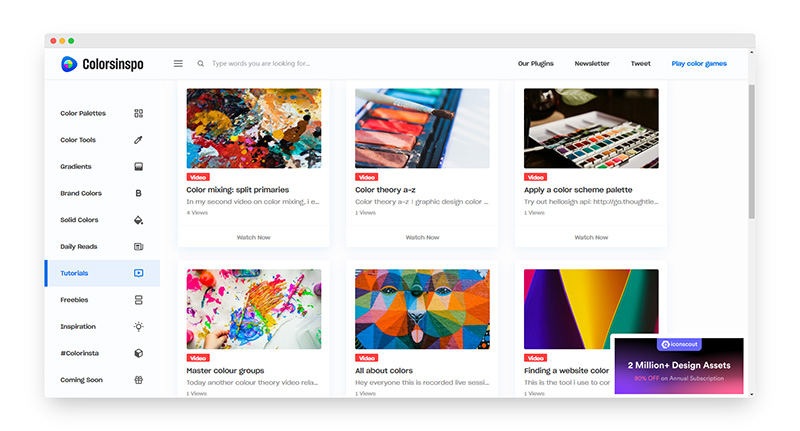Click the Brand Colors B icon
This screenshot has height=431, width=800.
[138, 193]
